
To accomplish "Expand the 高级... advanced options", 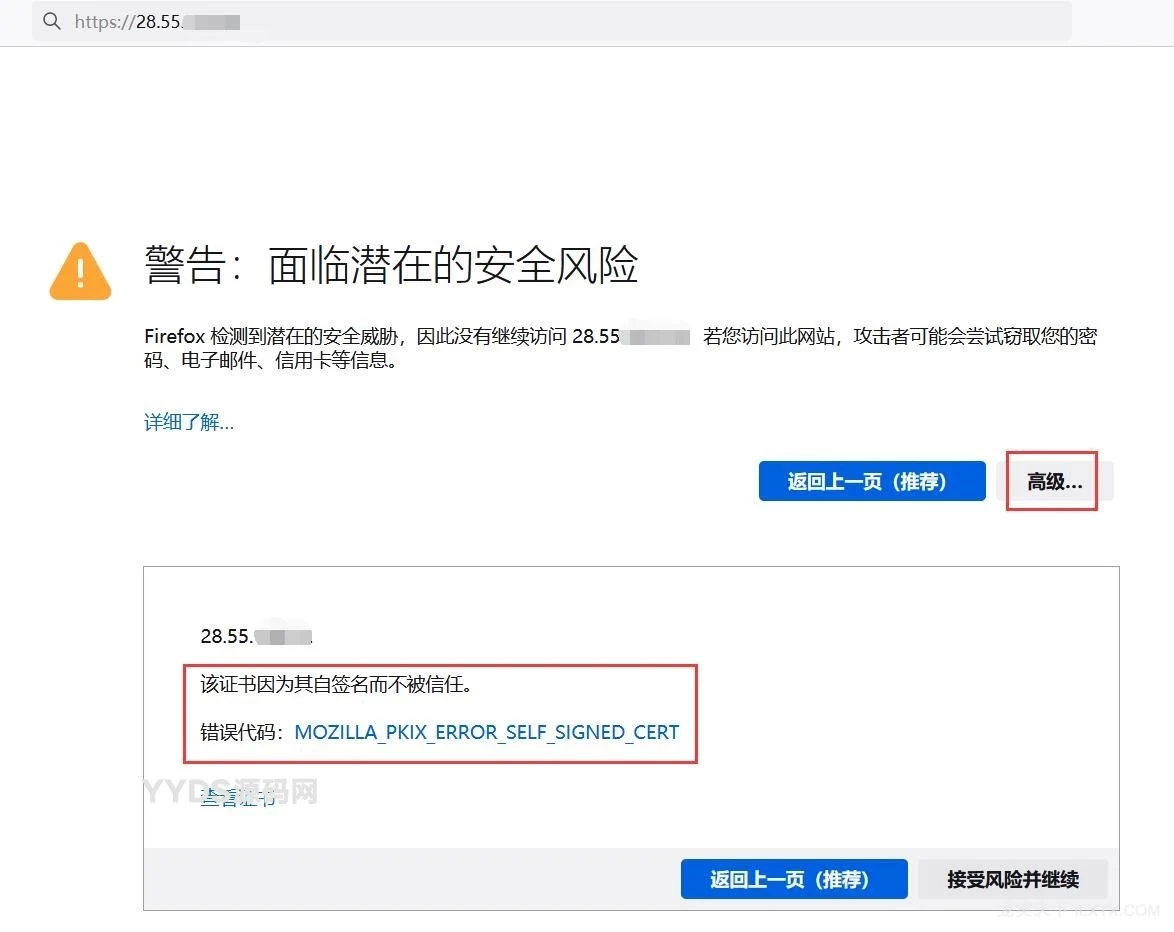I will point(1054,481).
